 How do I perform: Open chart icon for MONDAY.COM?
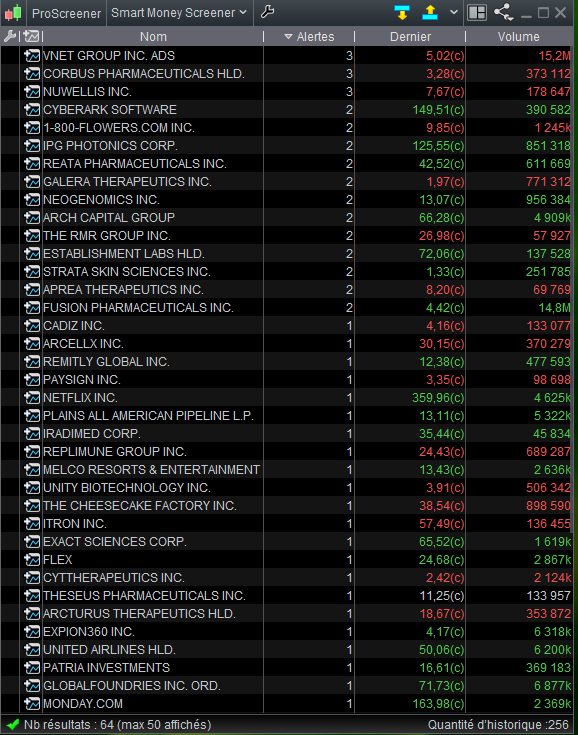point(32,704)
